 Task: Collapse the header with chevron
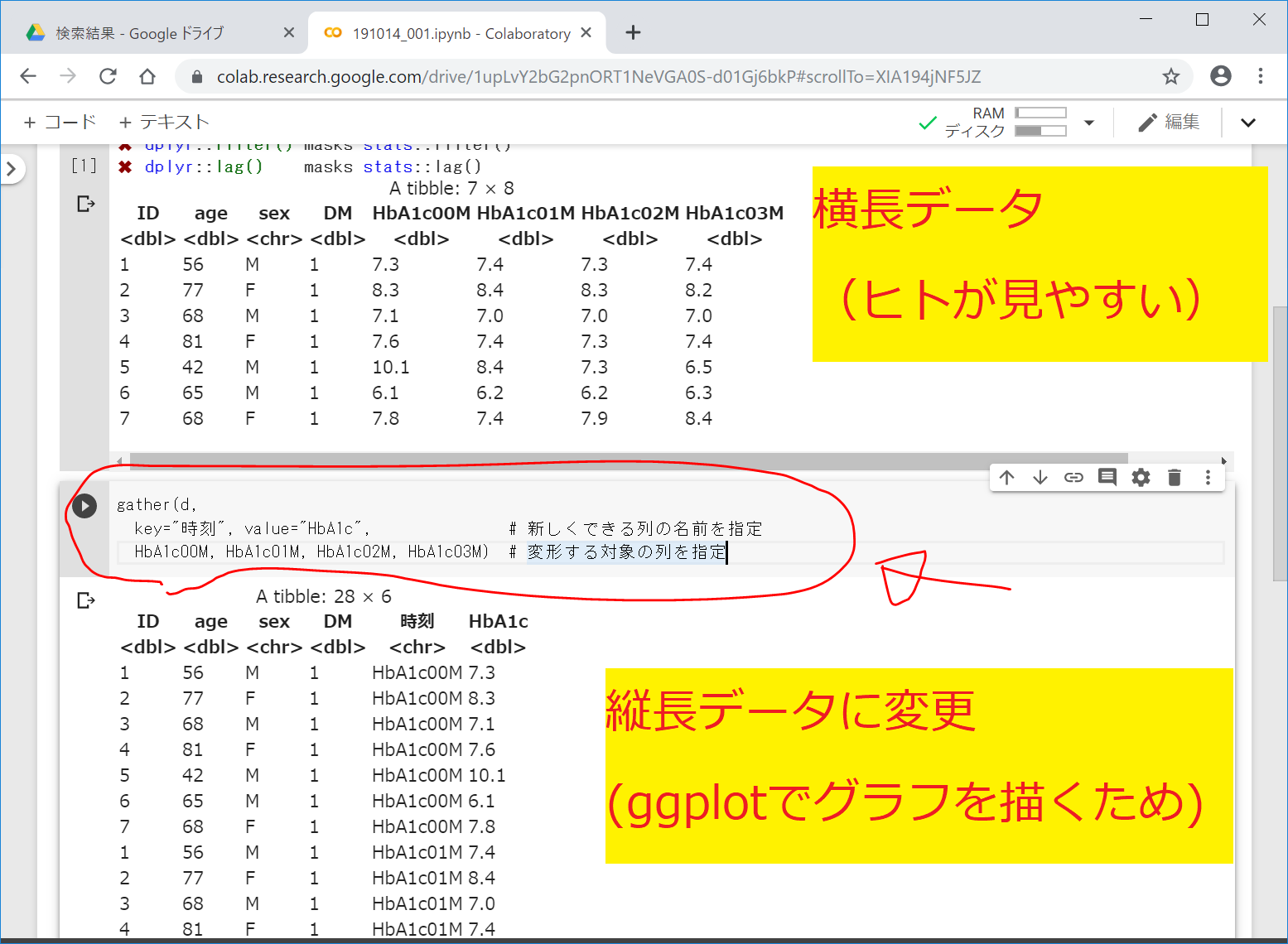1247,123
